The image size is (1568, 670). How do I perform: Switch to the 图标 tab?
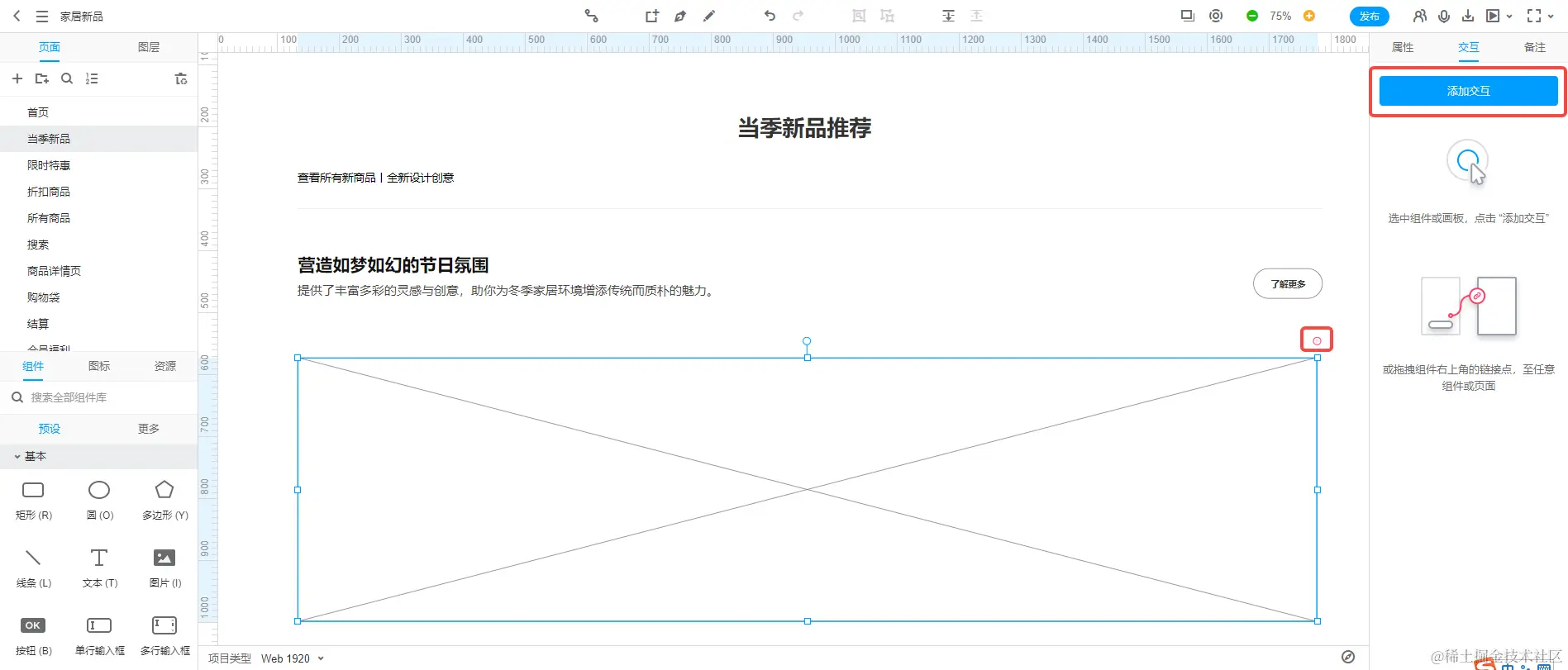tap(99, 366)
